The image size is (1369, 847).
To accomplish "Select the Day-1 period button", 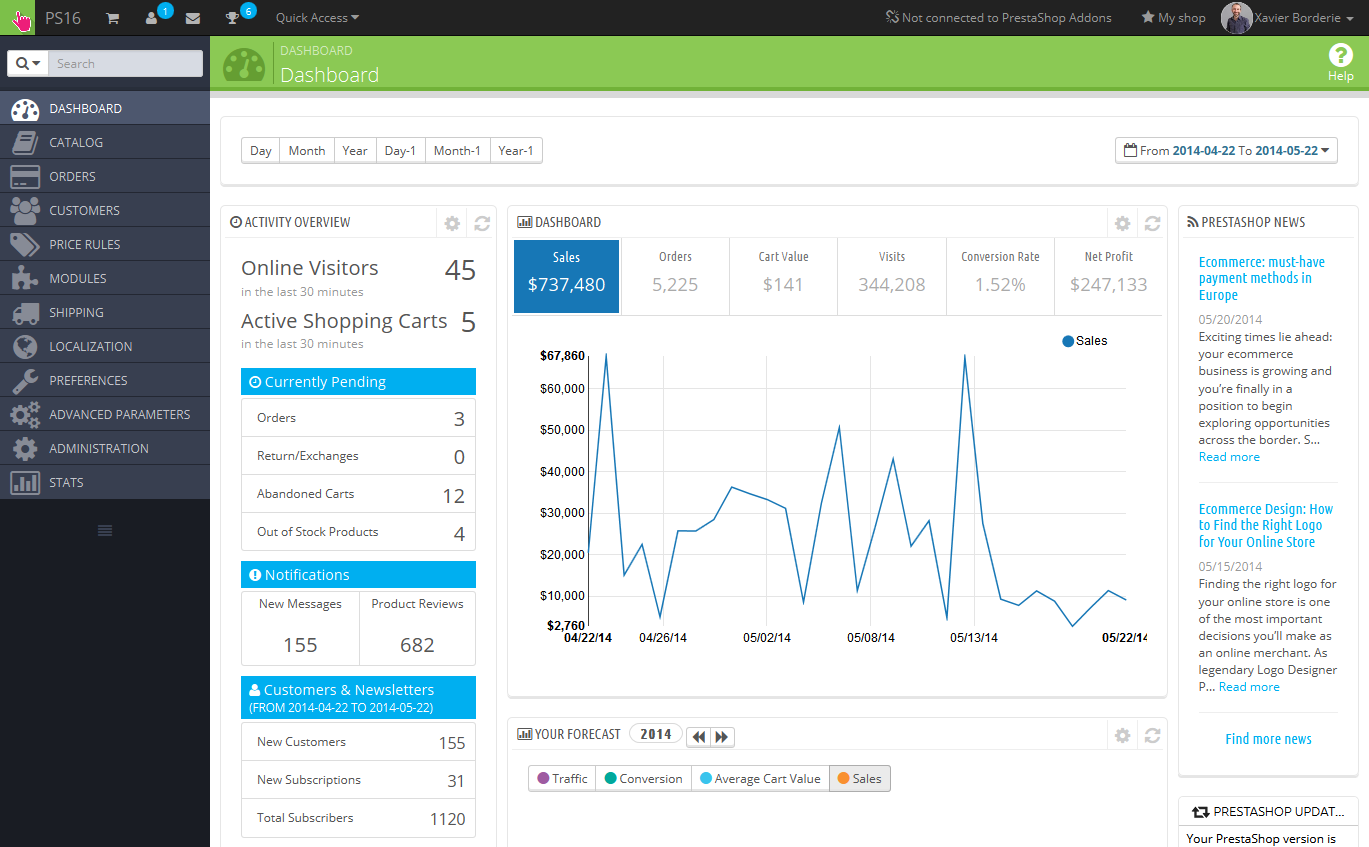I will click(x=400, y=150).
